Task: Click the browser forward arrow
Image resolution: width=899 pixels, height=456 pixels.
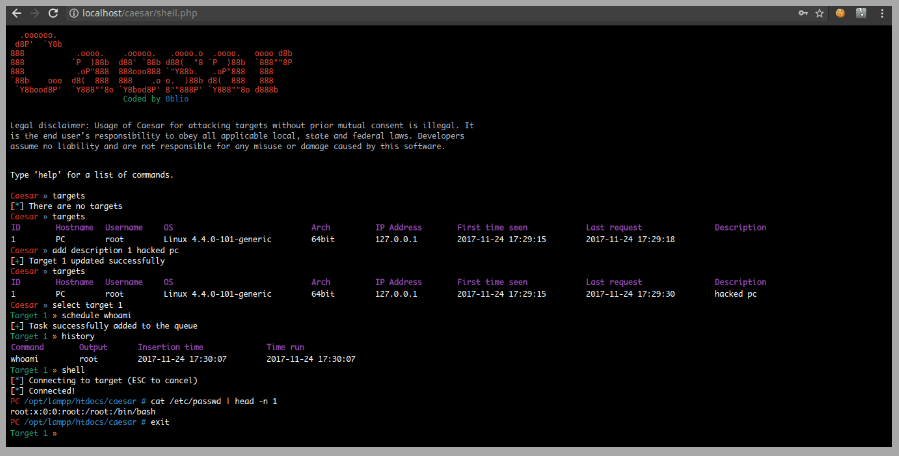Action: [x=36, y=13]
